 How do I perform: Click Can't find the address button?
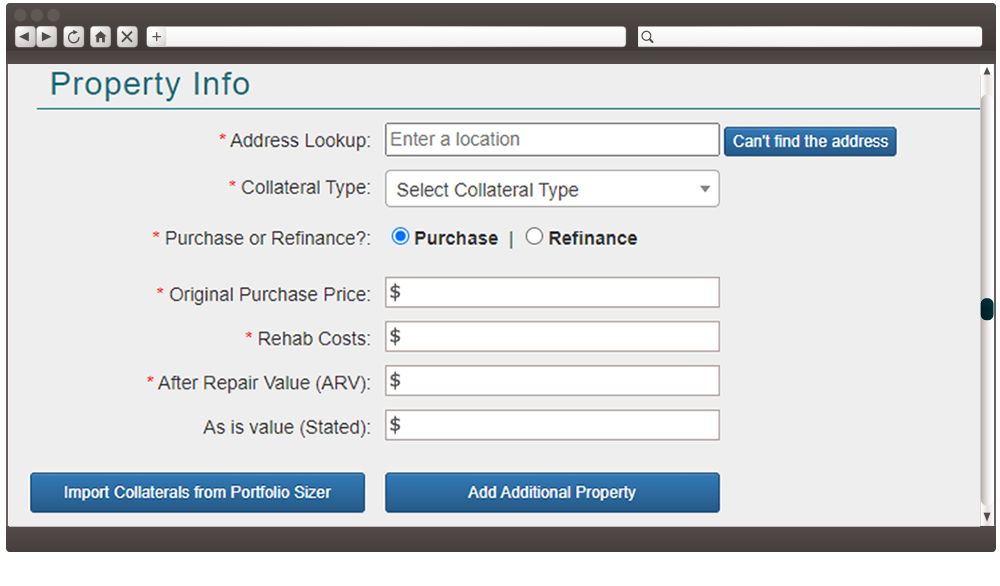point(810,141)
